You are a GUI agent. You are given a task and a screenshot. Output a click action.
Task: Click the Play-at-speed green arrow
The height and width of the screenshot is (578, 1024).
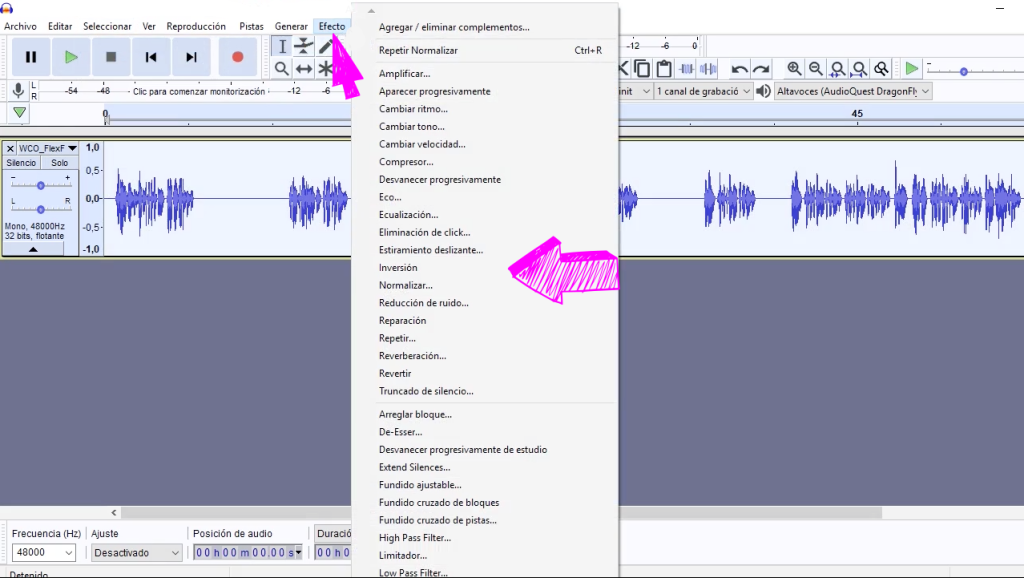click(912, 69)
